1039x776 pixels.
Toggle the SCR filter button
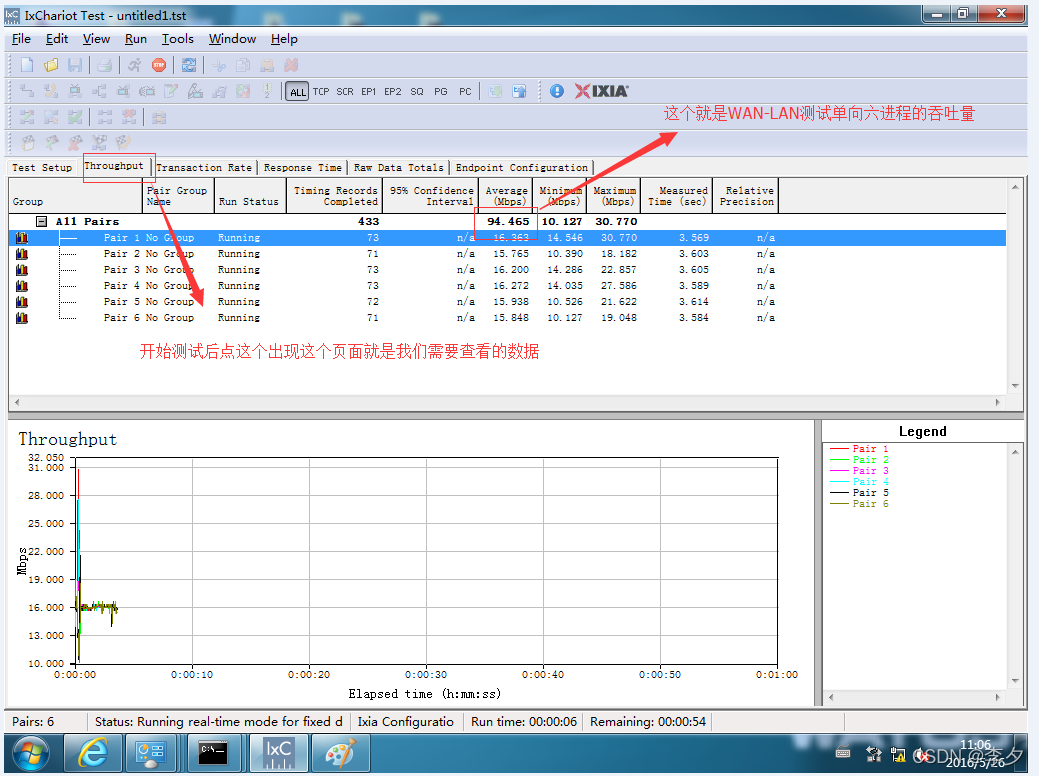[345, 91]
